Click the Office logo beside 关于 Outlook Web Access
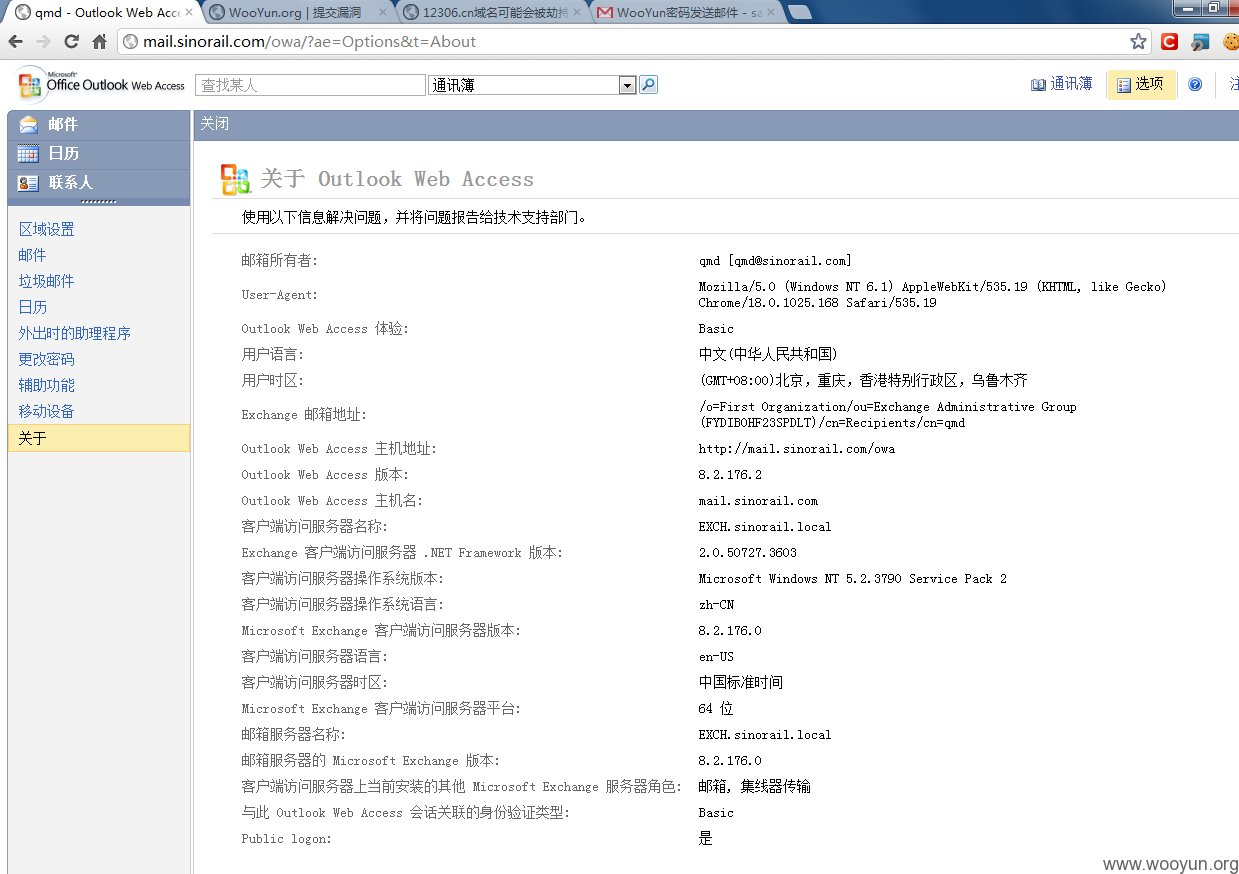The width and height of the screenshot is (1239, 874). [x=235, y=179]
